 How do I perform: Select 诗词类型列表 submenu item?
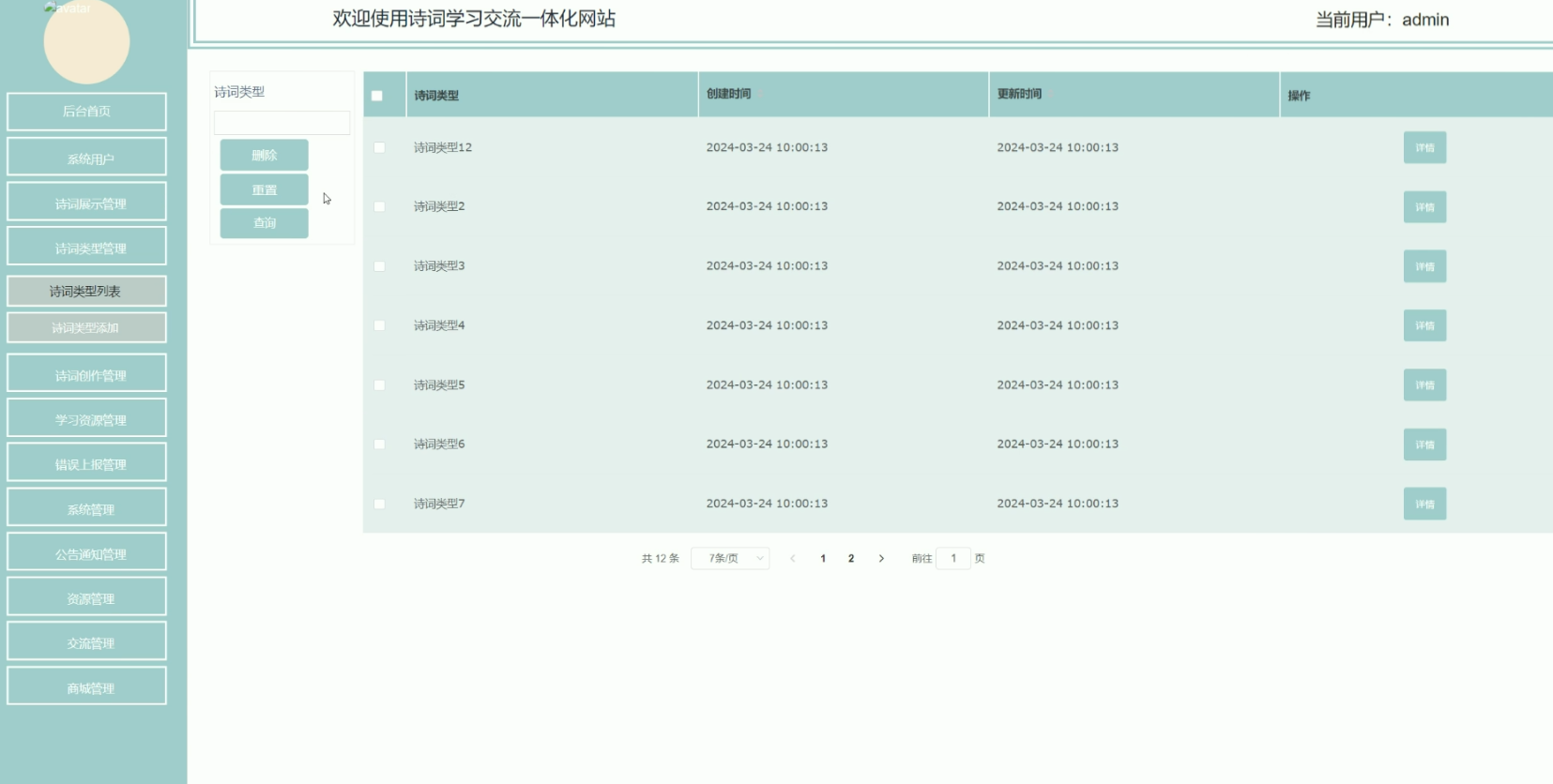tap(87, 291)
